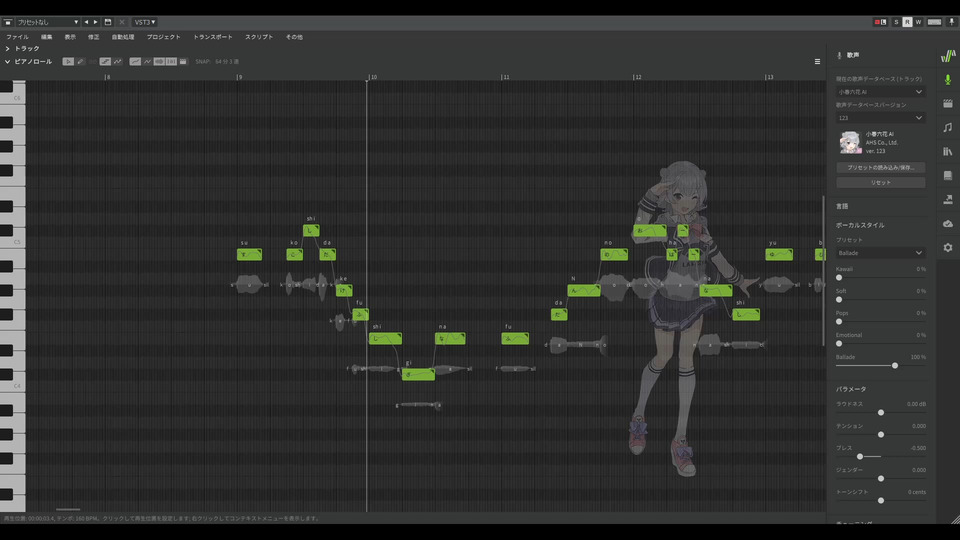Toggle the waveform display icon
The width and height of the screenshot is (960, 540).
[x=159, y=61]
